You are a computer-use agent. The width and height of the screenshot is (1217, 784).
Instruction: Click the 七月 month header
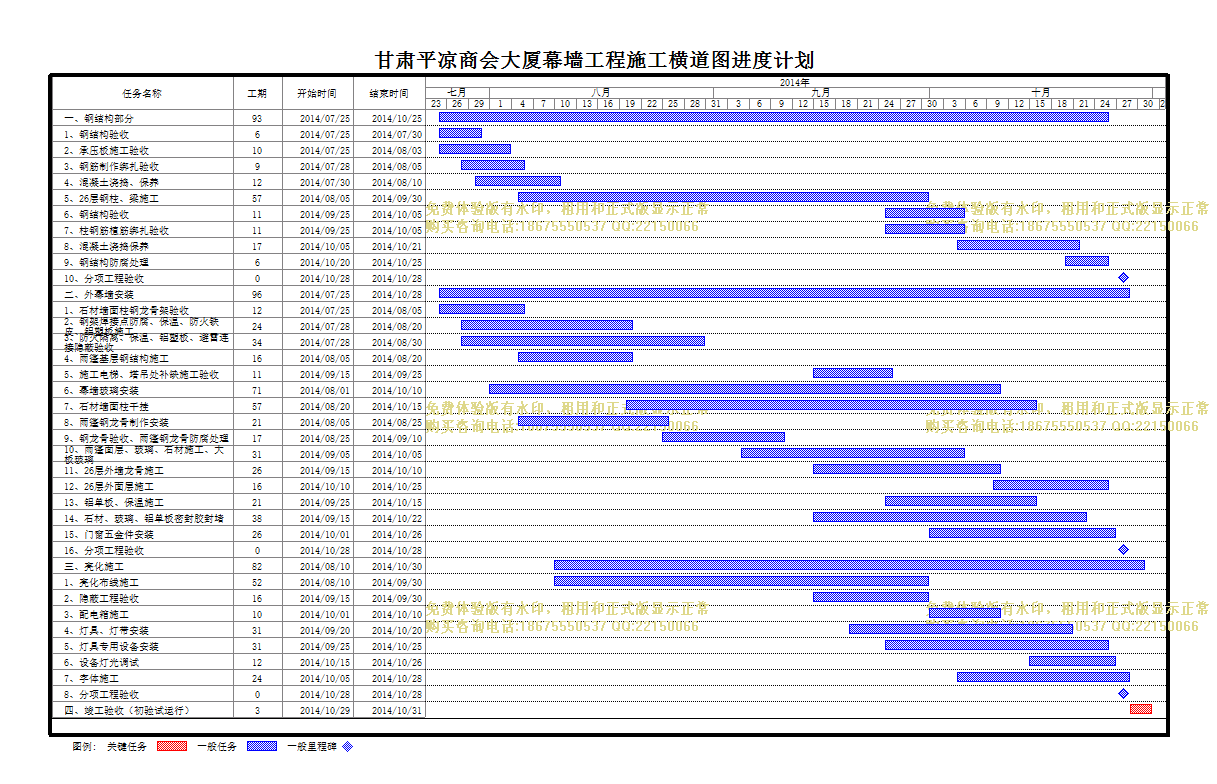click(x=457, y=92)
